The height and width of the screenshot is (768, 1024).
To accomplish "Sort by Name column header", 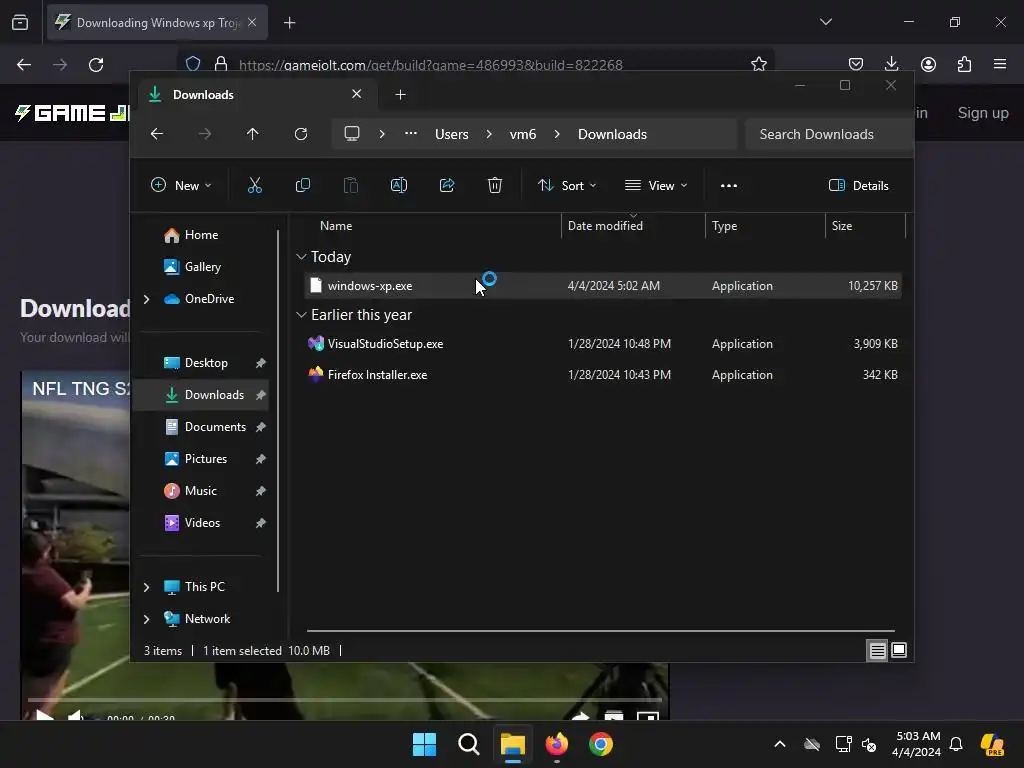I will [336, 226].
